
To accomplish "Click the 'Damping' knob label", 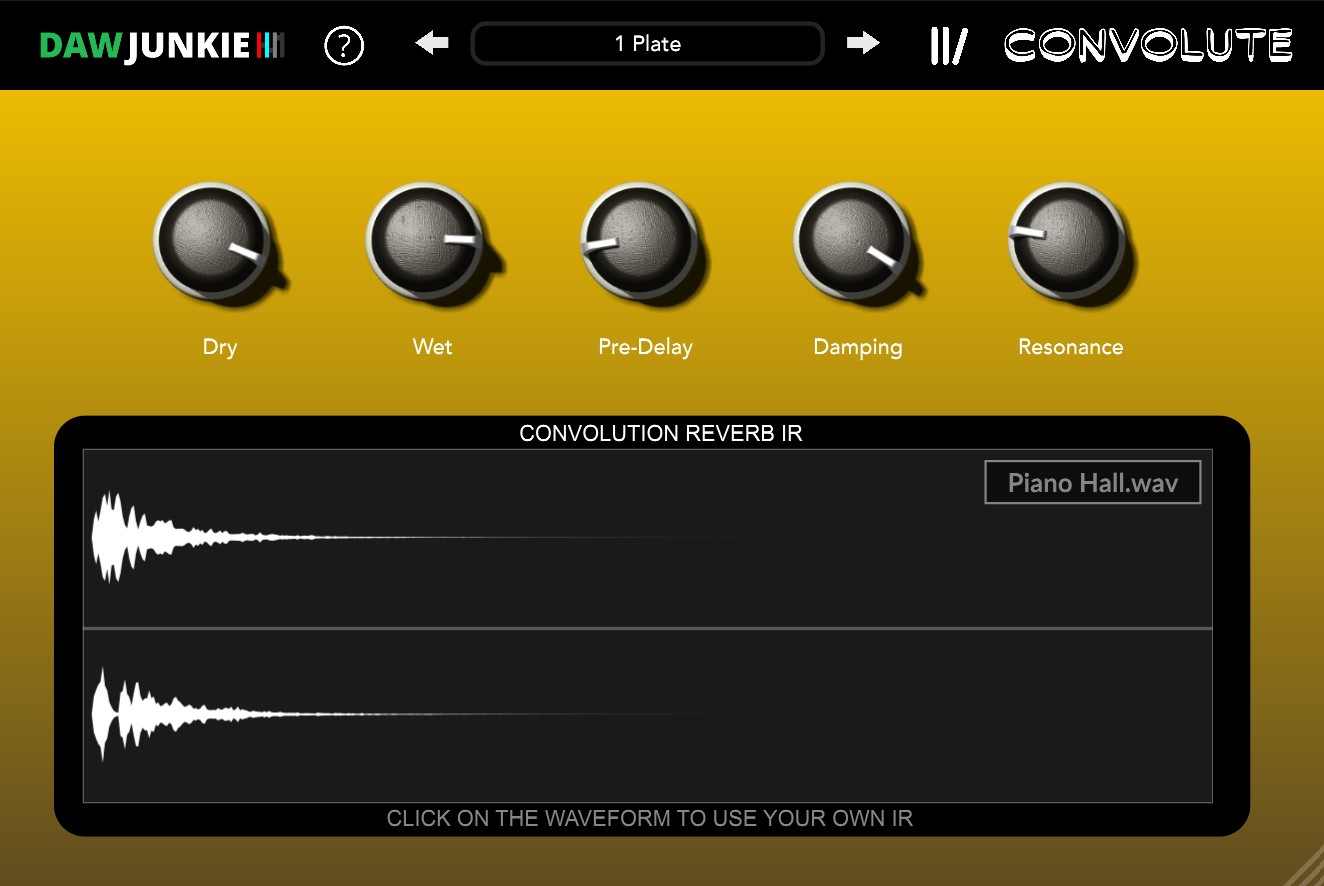I will coord(858,348).
